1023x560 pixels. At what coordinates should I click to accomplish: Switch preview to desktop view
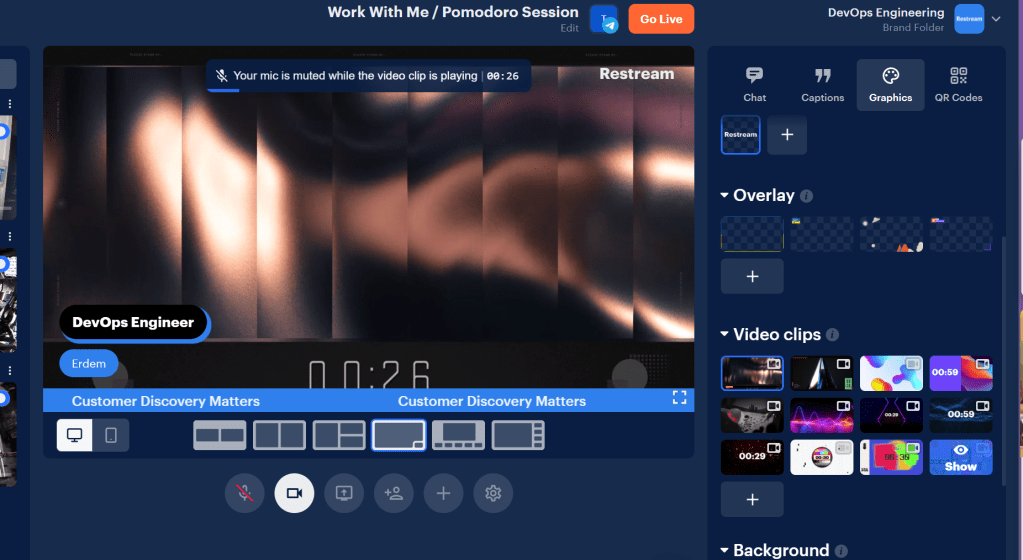pyautogui.click(x=74, y=435)
